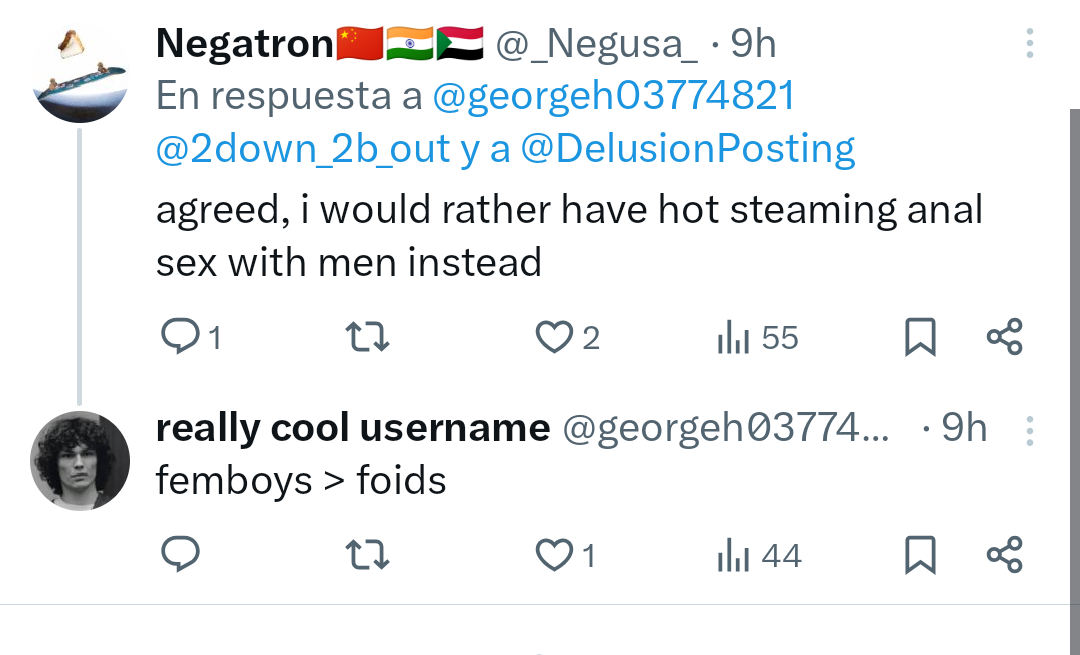Share really cool username's tweet

pyautogui.click(x=1004, y=555)
